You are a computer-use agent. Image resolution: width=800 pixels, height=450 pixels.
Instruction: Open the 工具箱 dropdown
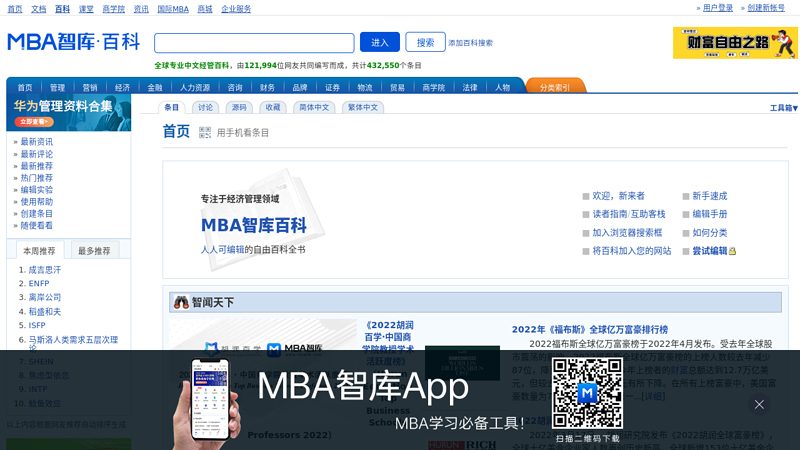pos(784,108)
